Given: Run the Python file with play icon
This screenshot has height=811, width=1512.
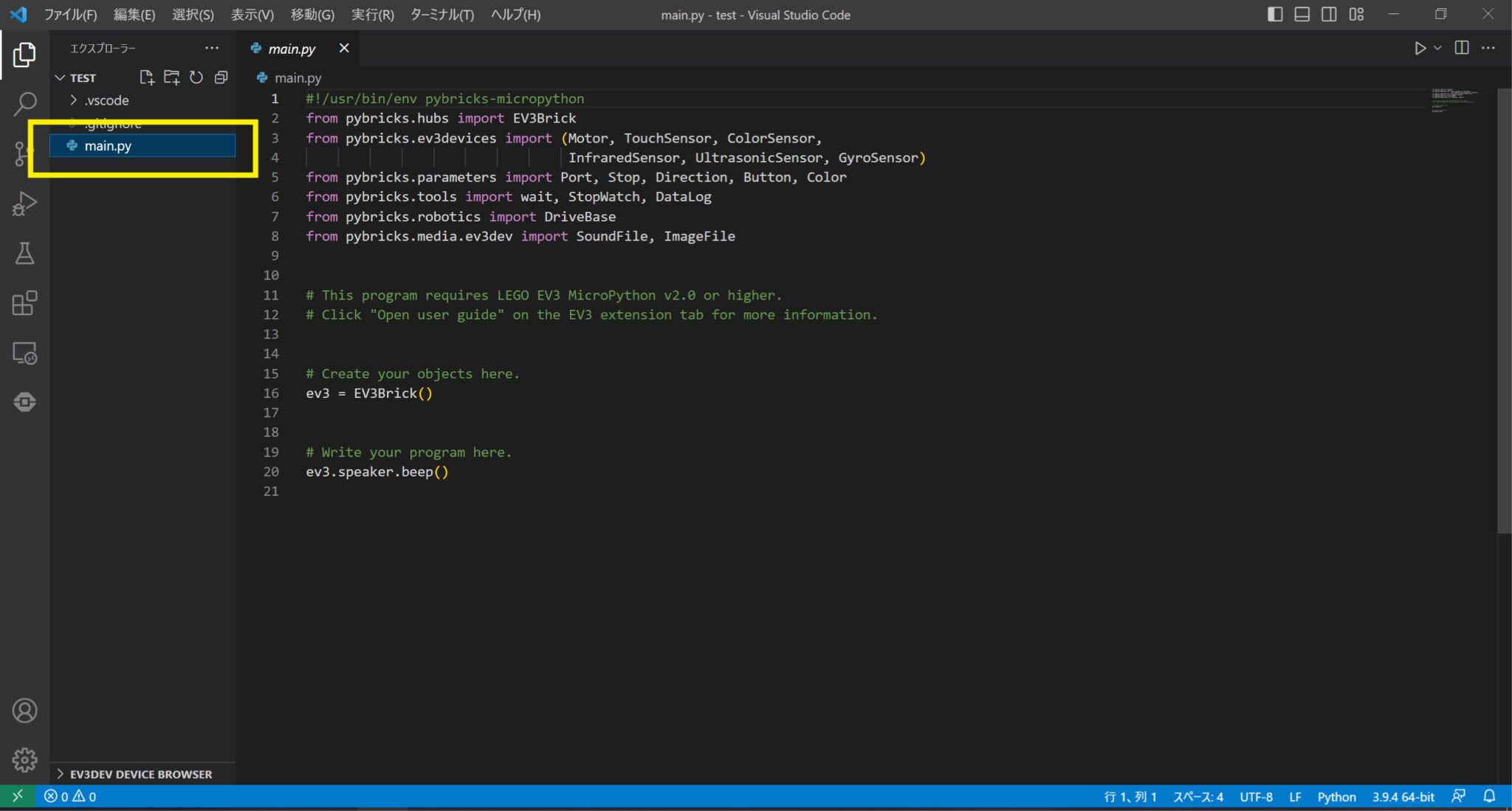Looking at the screenshot, I should pos(1419,48).
